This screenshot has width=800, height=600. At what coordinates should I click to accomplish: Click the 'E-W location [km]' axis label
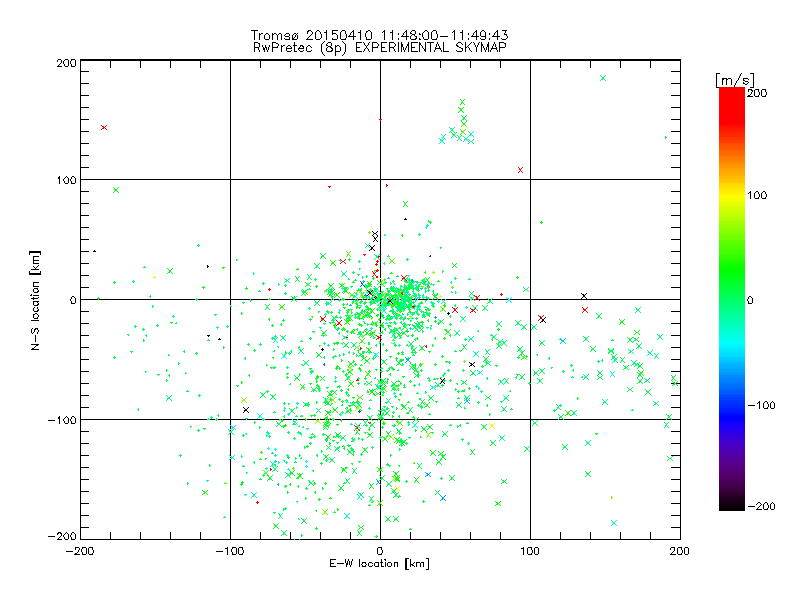(x=380, y=564)
